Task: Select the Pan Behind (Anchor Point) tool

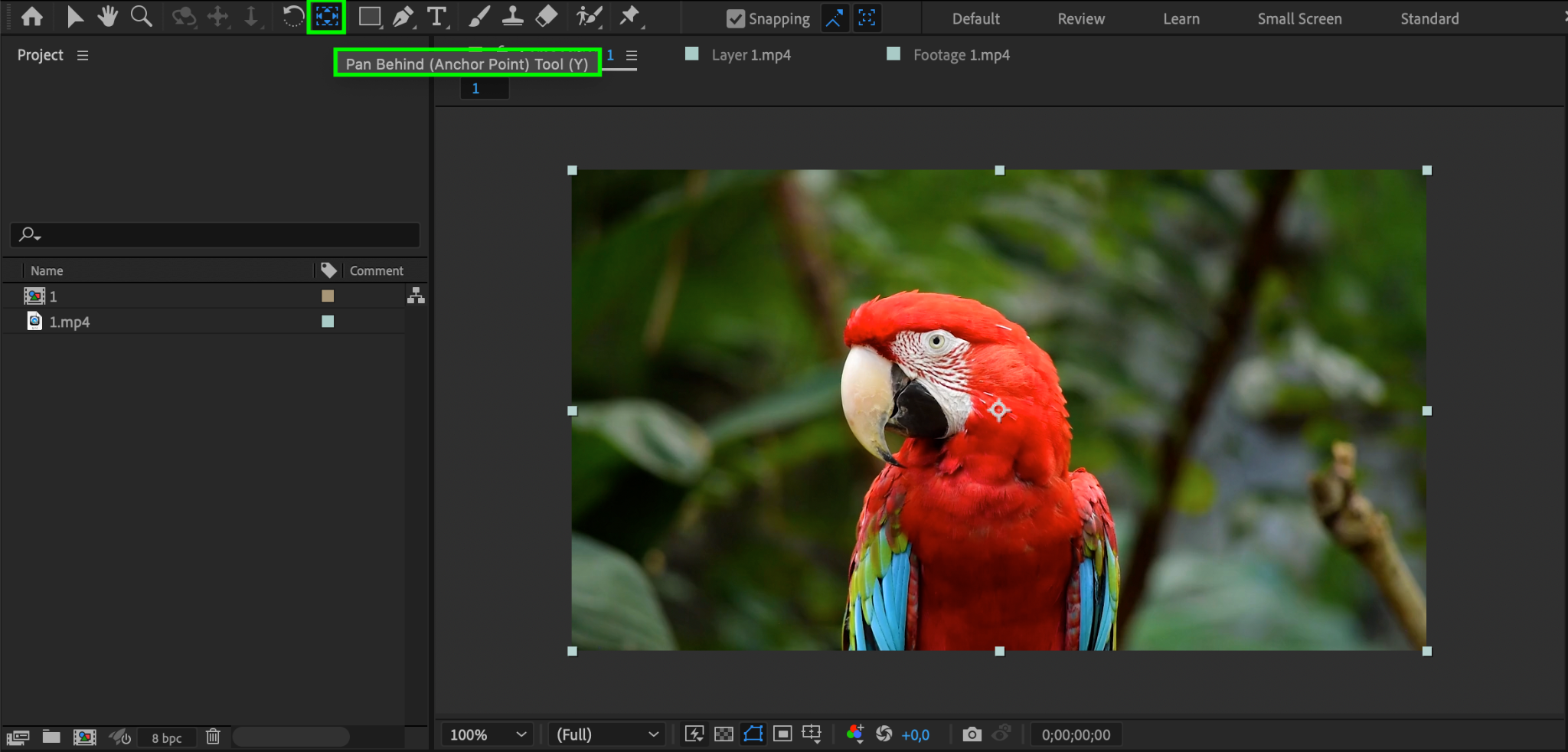Action: (x=326, y=17)
